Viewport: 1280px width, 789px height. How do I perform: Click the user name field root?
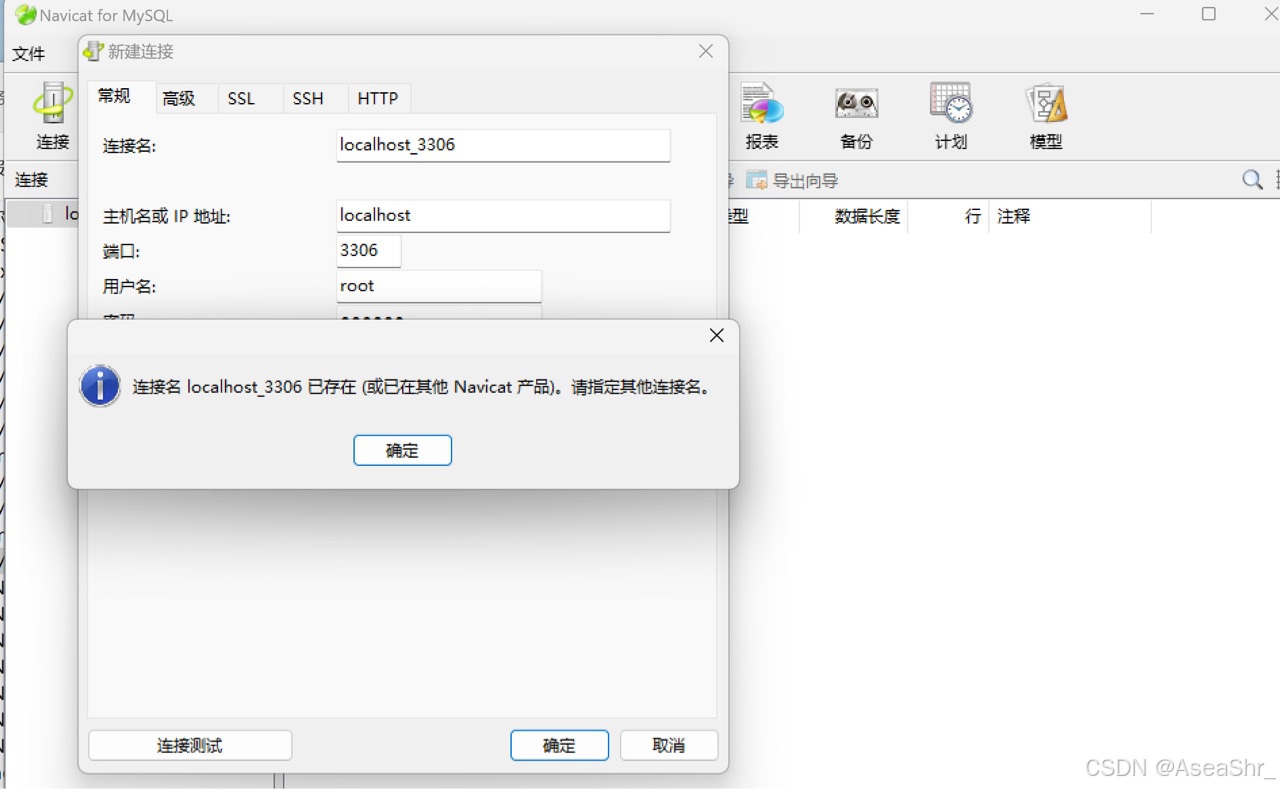point(439,286)
